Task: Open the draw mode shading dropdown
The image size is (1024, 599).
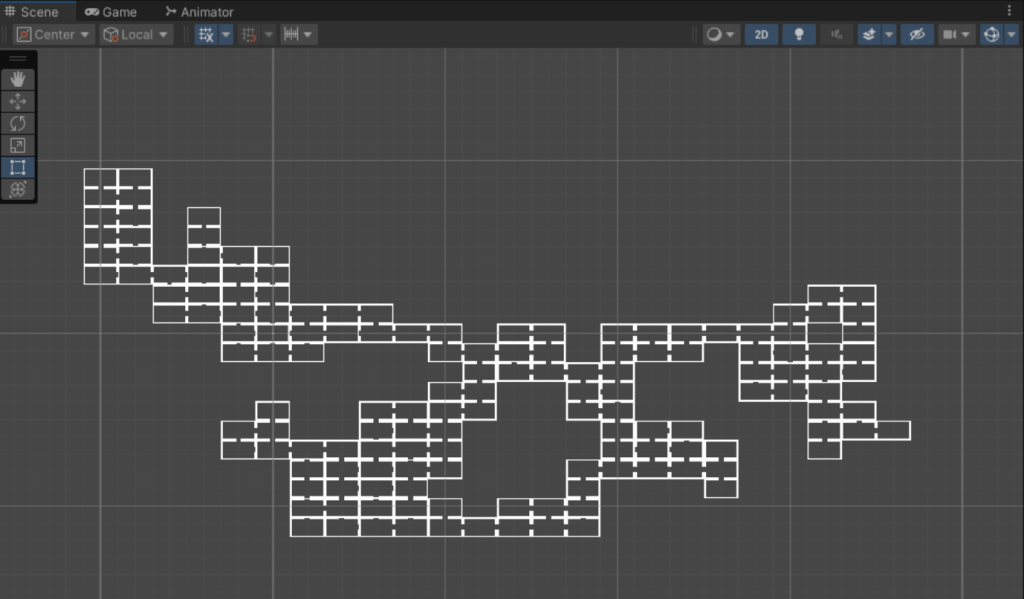Action: point(721,35)
